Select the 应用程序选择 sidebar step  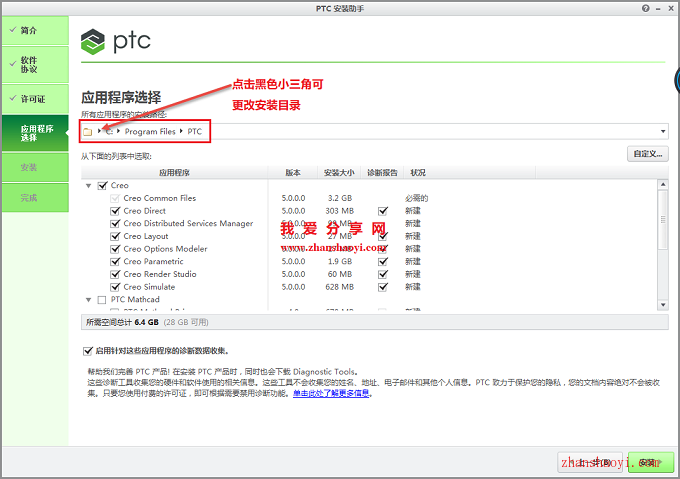coord(35,133)
